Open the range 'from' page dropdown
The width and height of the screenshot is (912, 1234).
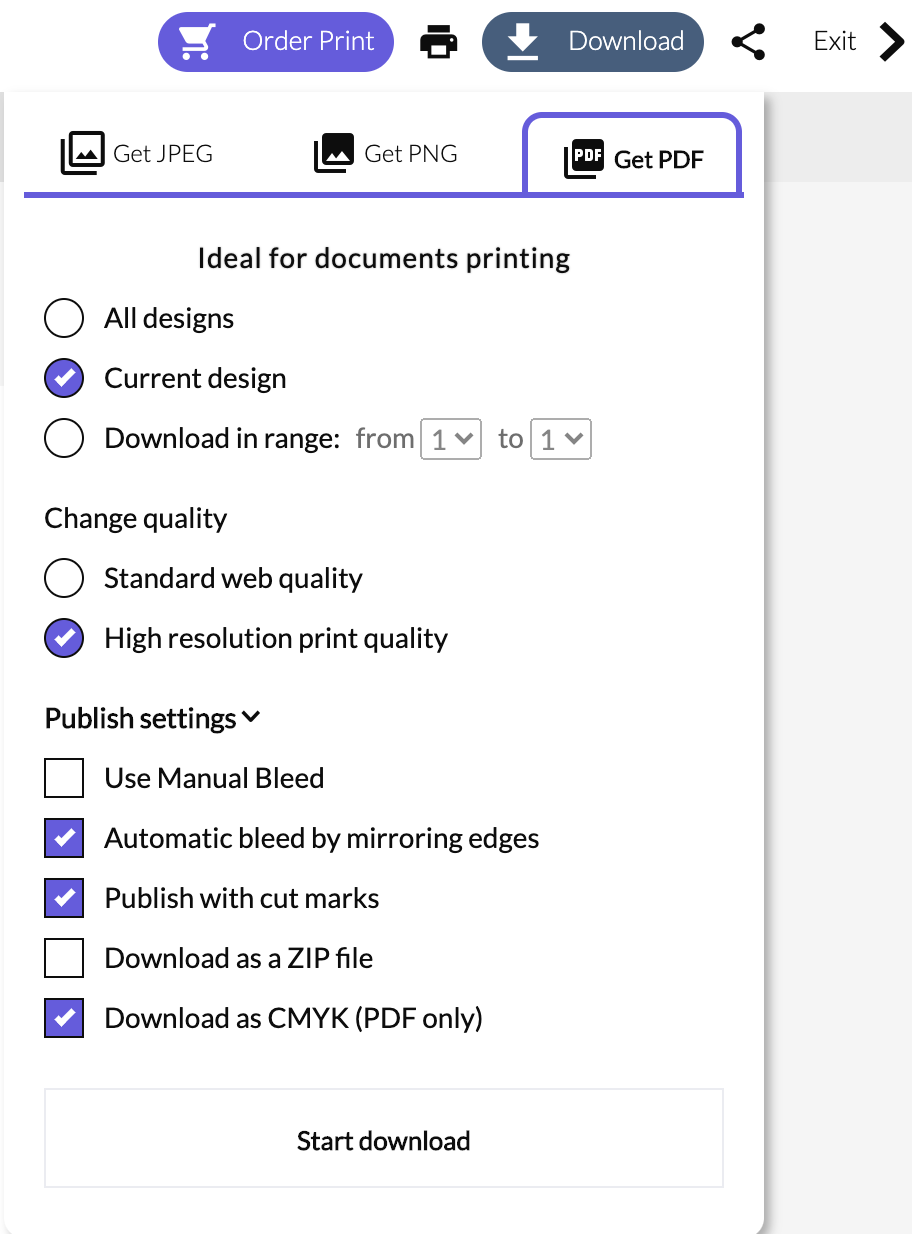pos(451,439)
